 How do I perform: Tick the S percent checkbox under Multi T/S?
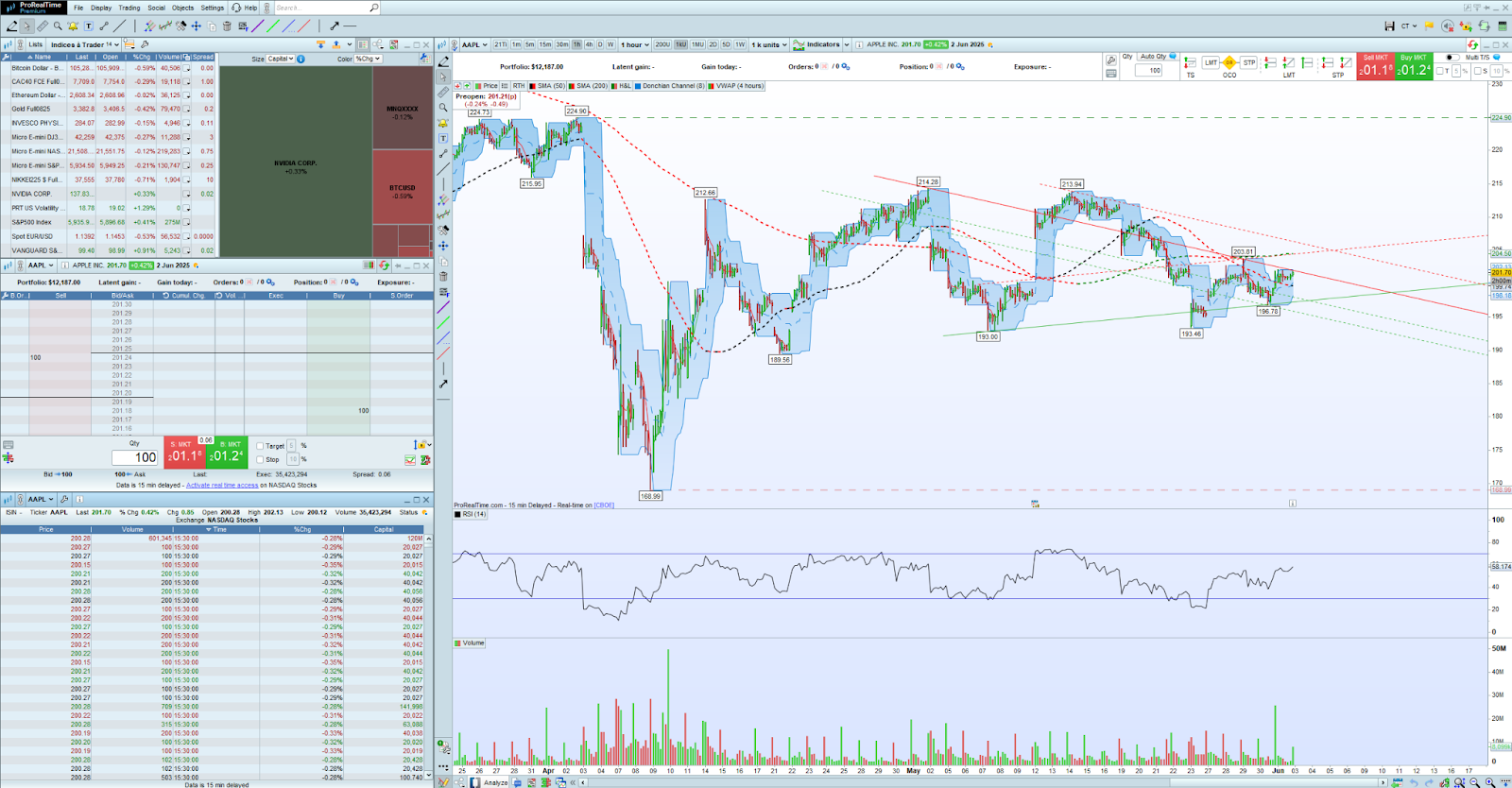(1477, 71)
